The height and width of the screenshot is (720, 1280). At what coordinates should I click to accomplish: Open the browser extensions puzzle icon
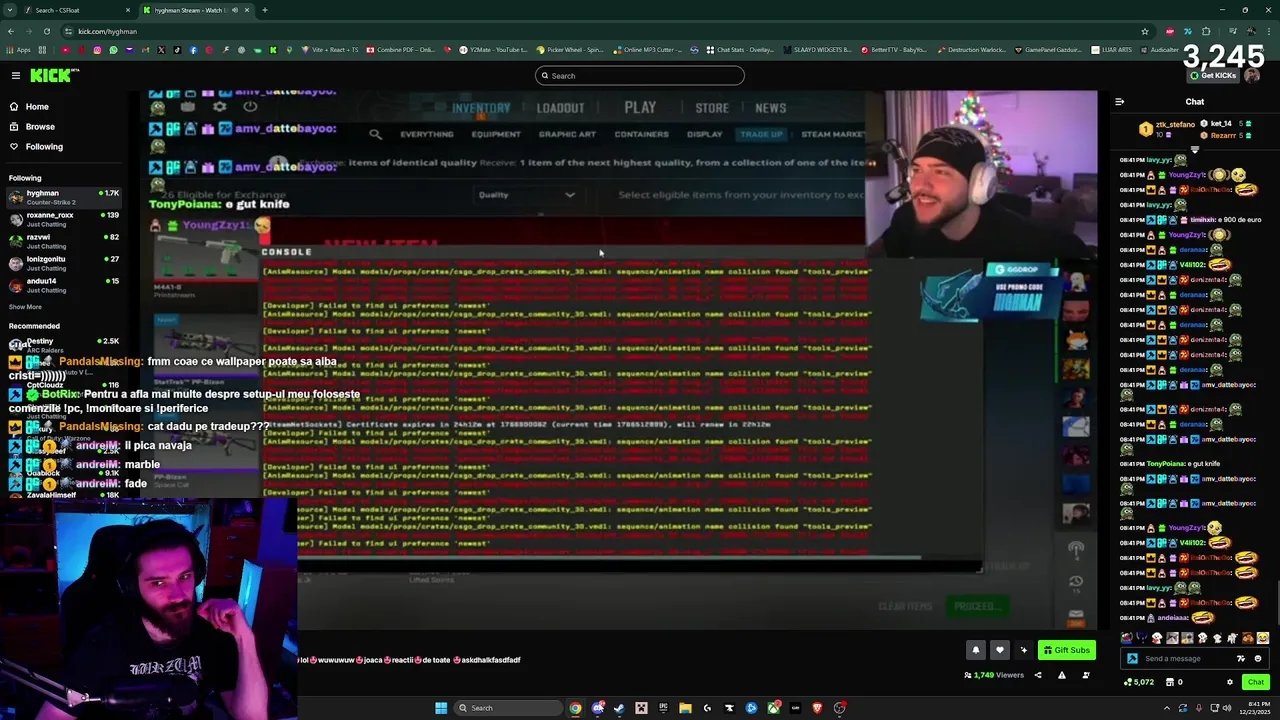(x=1206, y=31)
